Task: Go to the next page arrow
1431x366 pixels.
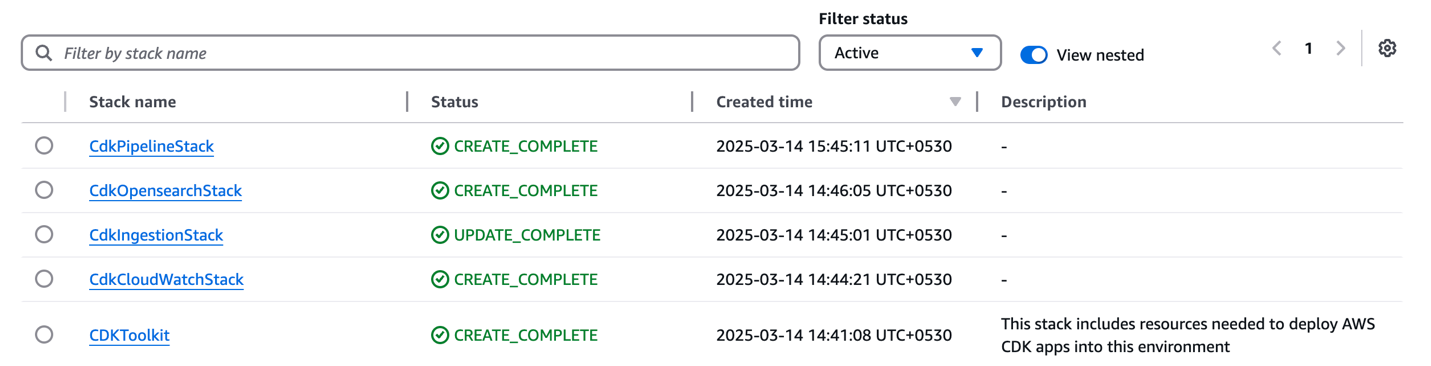Action: tap(1340, 48)
